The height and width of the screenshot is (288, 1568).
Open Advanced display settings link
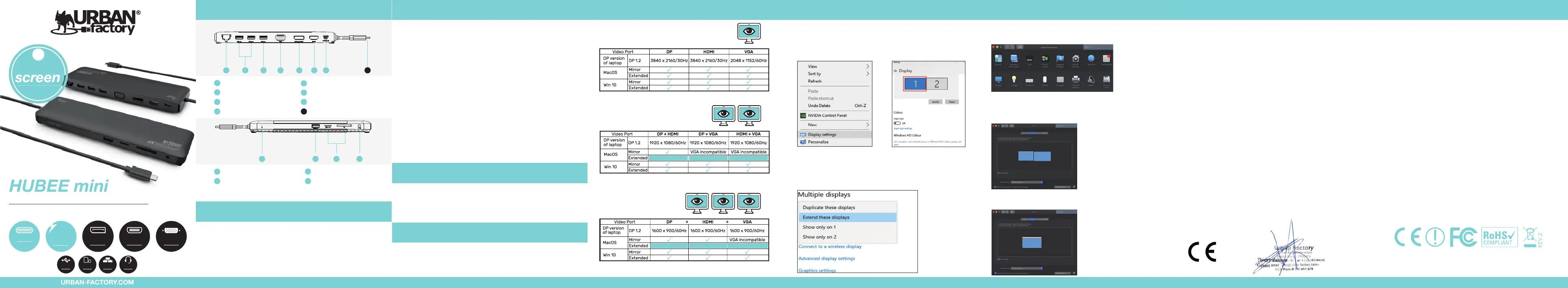(x=826, y=259)
